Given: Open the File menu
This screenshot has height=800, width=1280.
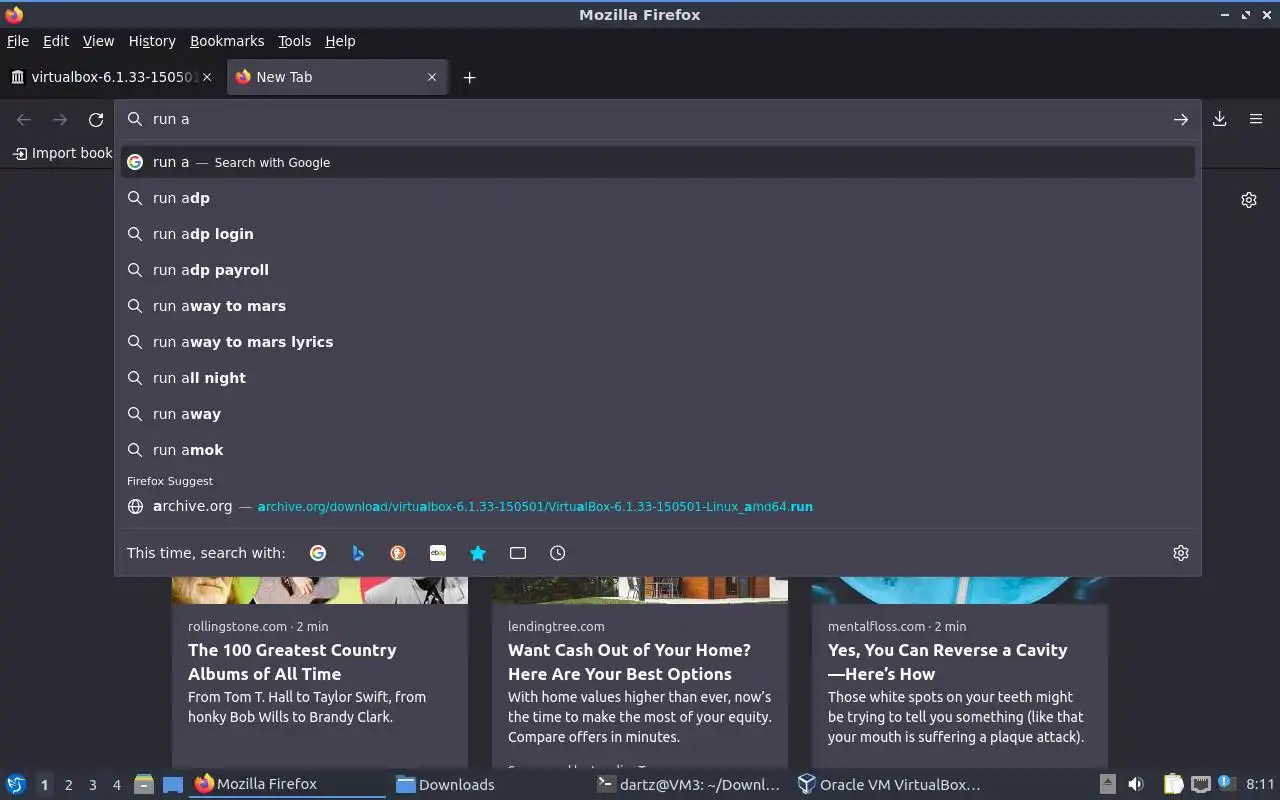Looking at the screenshot, I should click(x=18, y=41).
